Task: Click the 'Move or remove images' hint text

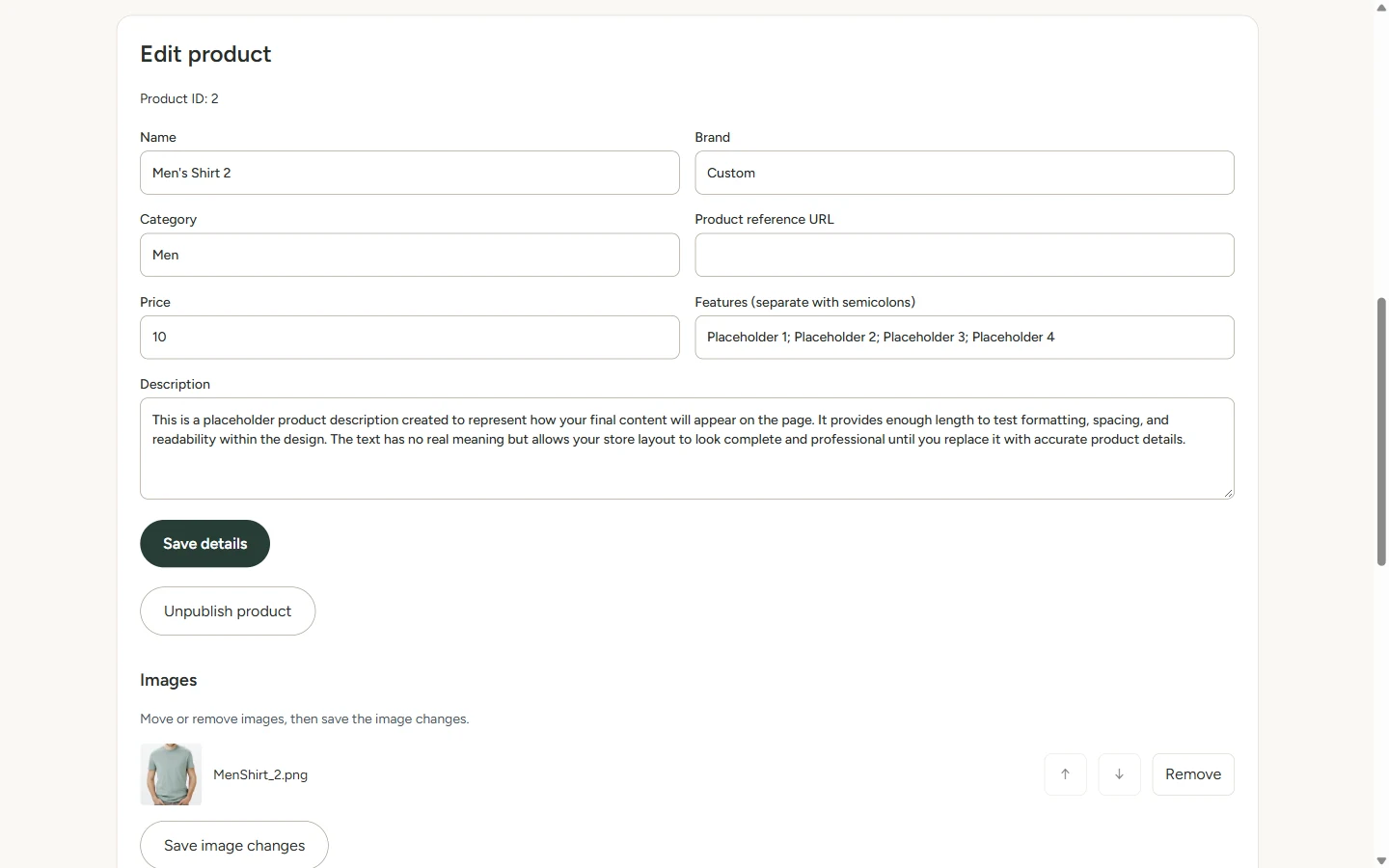Action: pos(305,719)
